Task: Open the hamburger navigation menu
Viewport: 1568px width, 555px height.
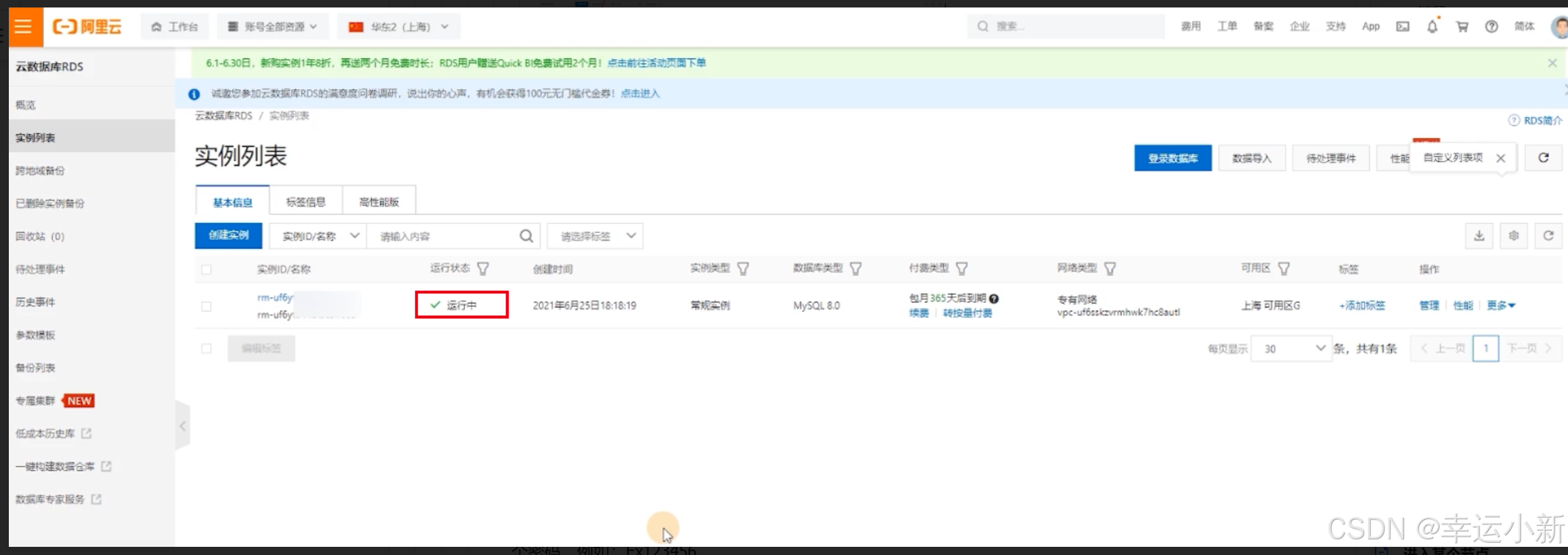Action: (24, 27)
